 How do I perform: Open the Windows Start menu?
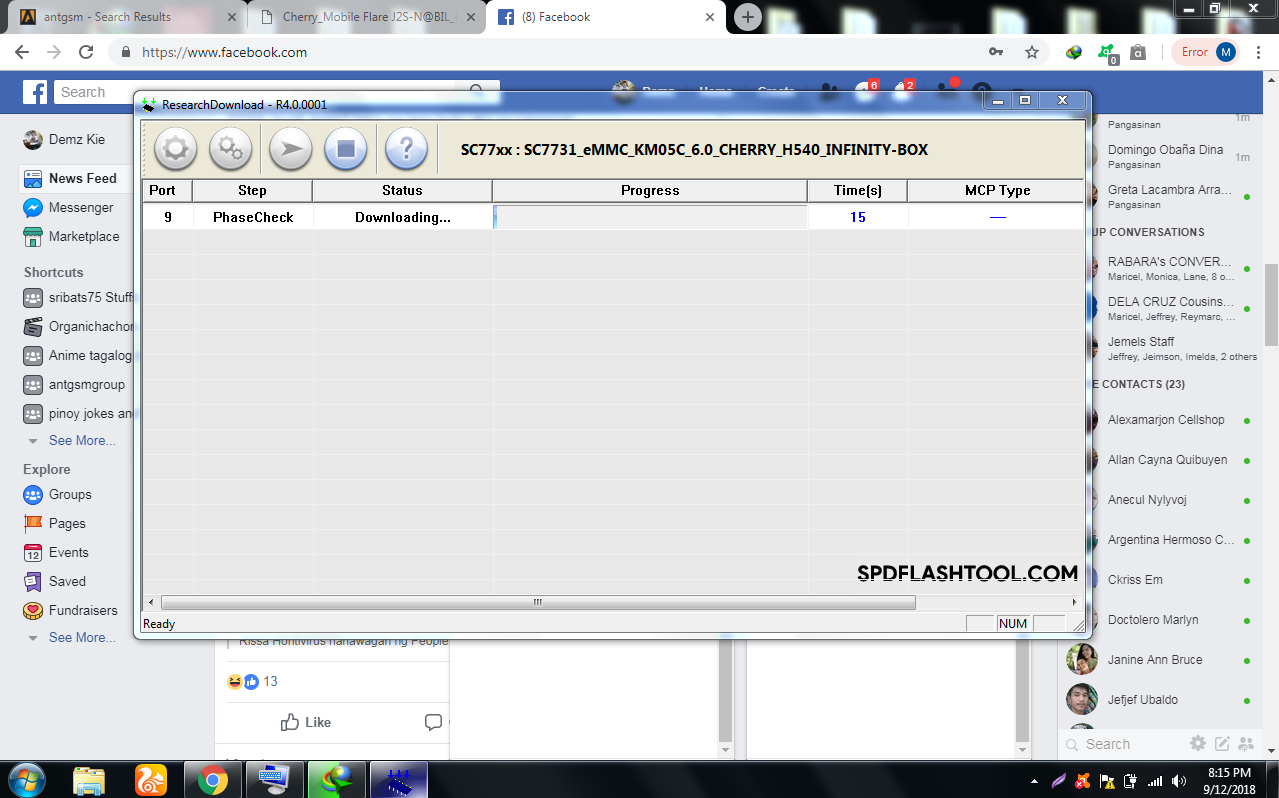27,779
